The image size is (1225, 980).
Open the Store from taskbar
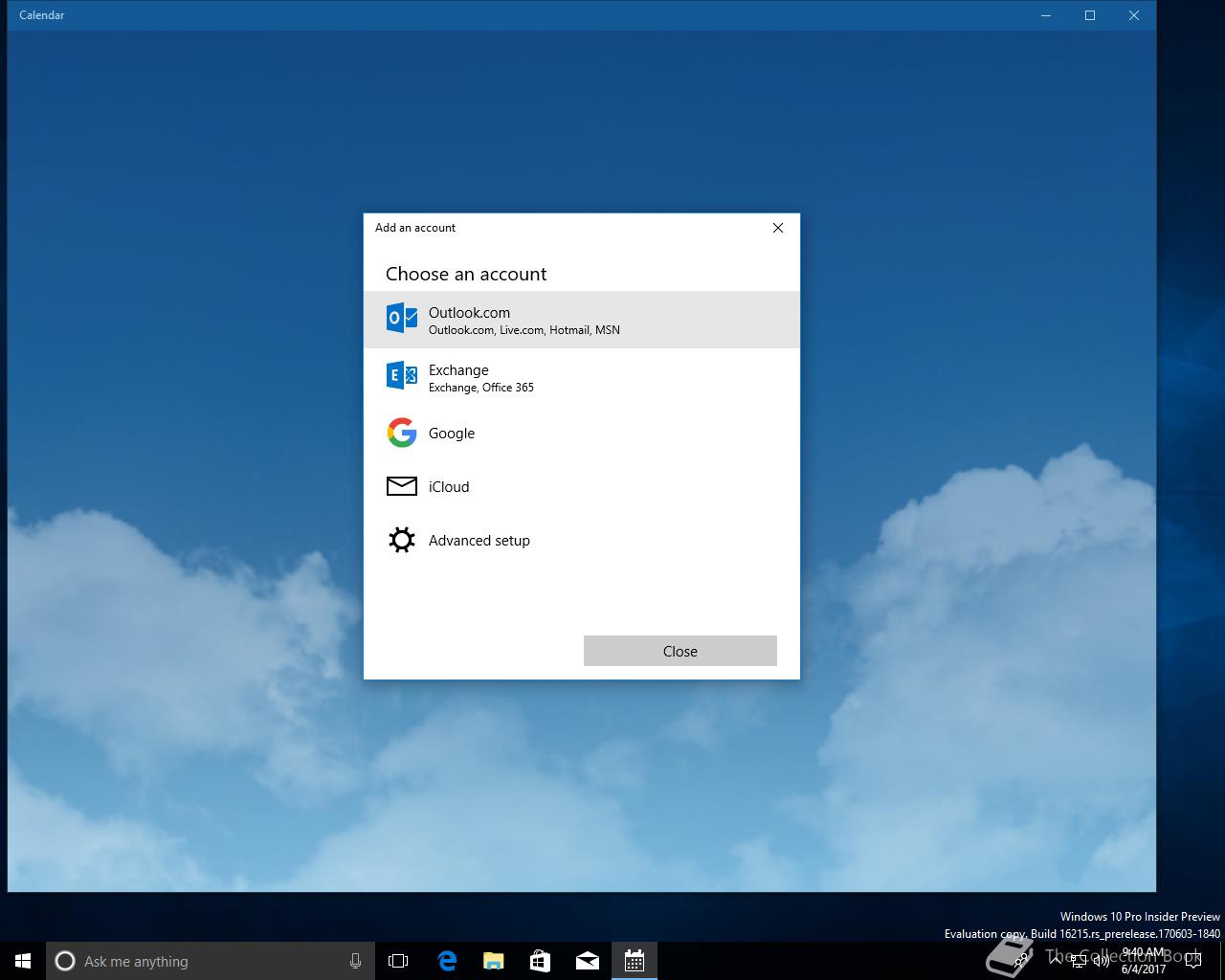click(x=540, y=961)
